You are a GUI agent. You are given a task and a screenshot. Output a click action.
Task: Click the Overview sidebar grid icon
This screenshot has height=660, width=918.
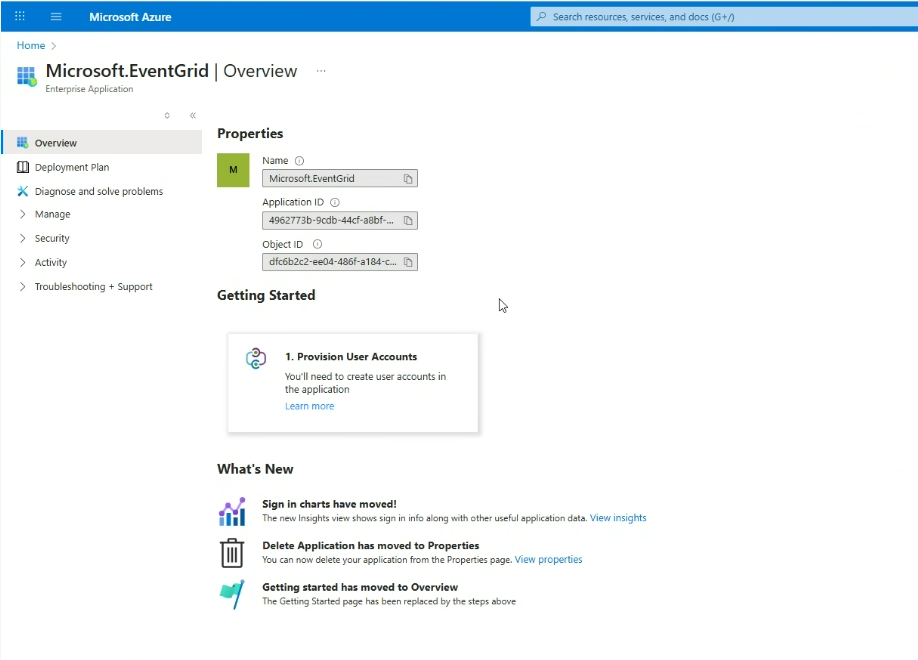pyautogui.click(x=22, y=142)
